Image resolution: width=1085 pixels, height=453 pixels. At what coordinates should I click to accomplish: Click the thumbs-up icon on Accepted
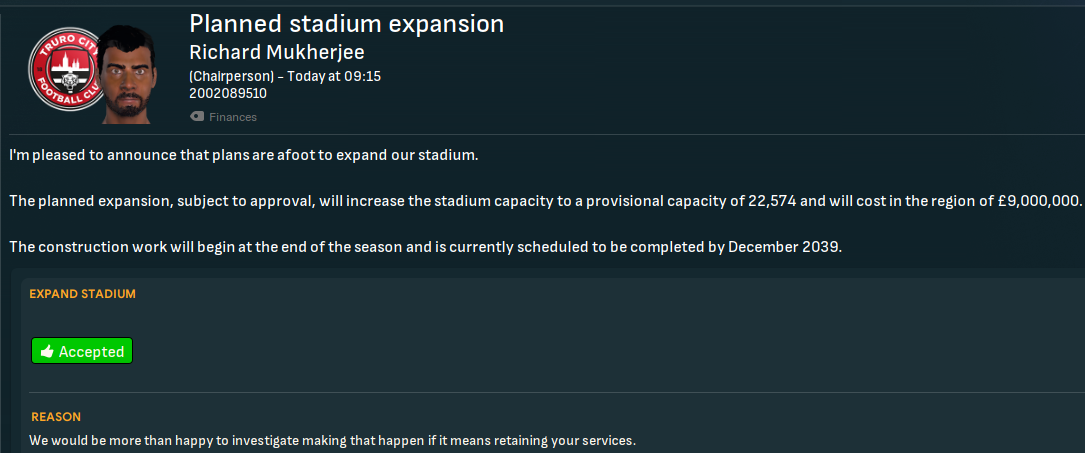tap(47, 352)
